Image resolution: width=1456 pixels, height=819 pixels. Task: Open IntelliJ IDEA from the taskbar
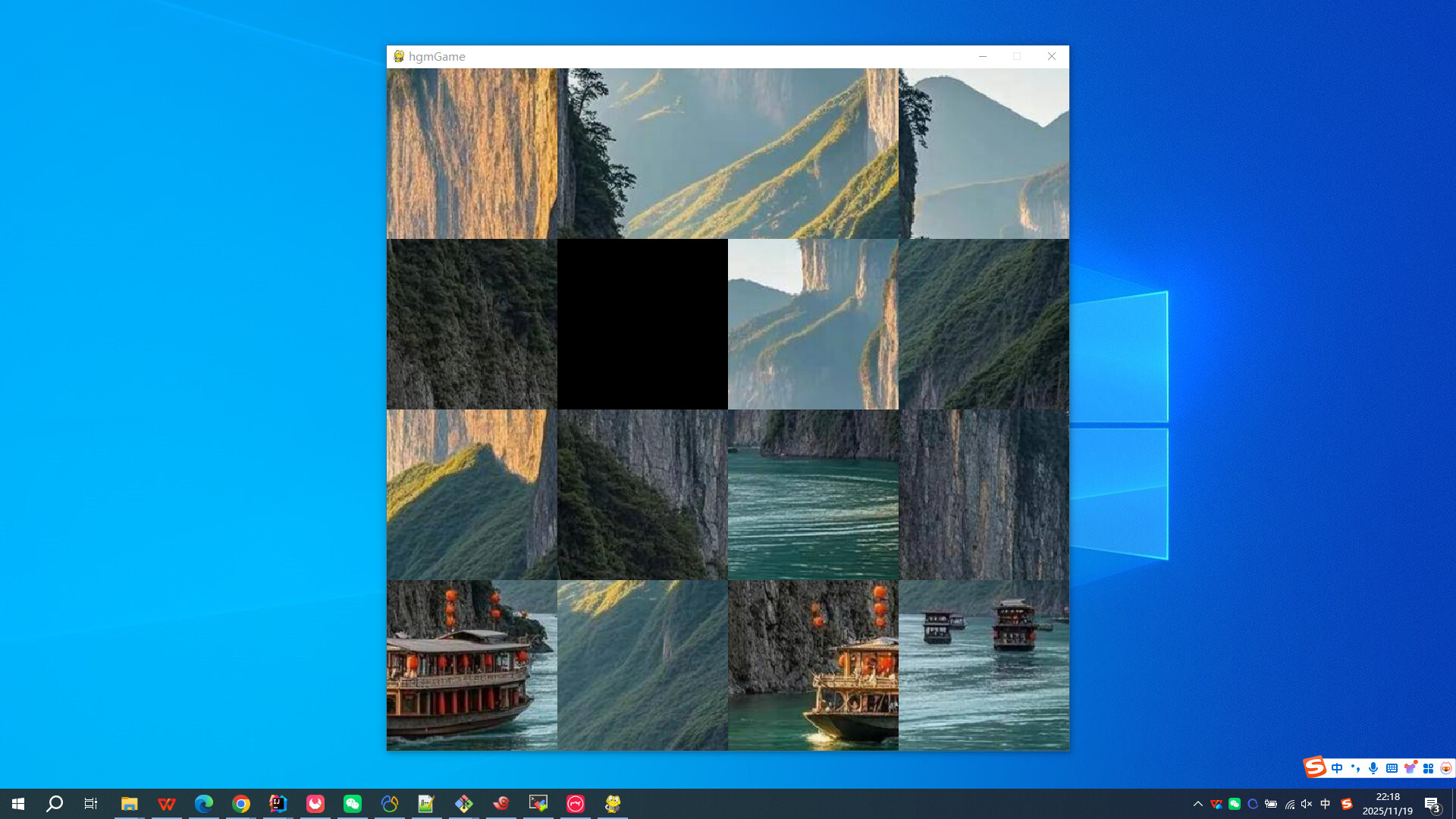click(278, 805)
